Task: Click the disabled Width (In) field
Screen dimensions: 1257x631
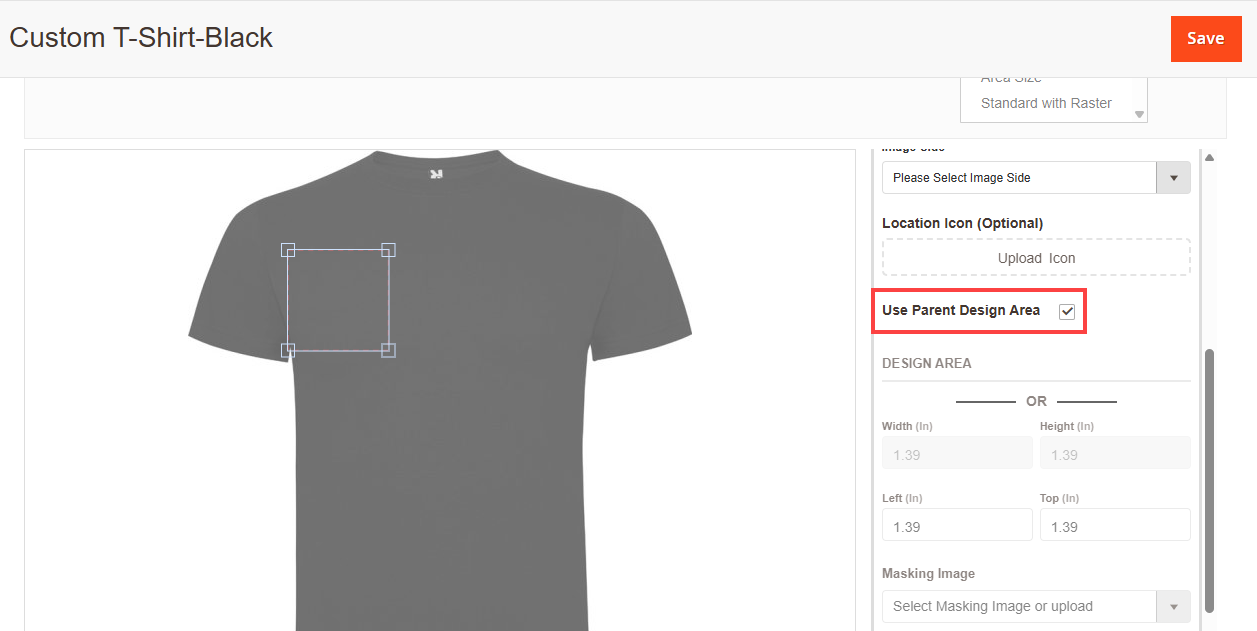Action: [x=956, y=454]
